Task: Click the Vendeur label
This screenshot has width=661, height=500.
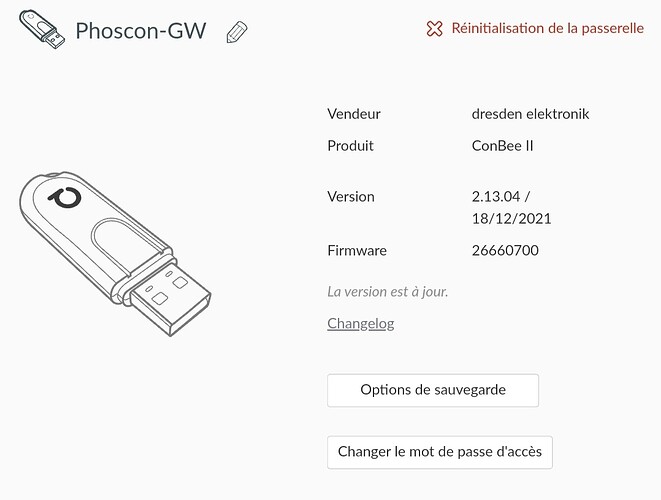Action: pos(354,114)
